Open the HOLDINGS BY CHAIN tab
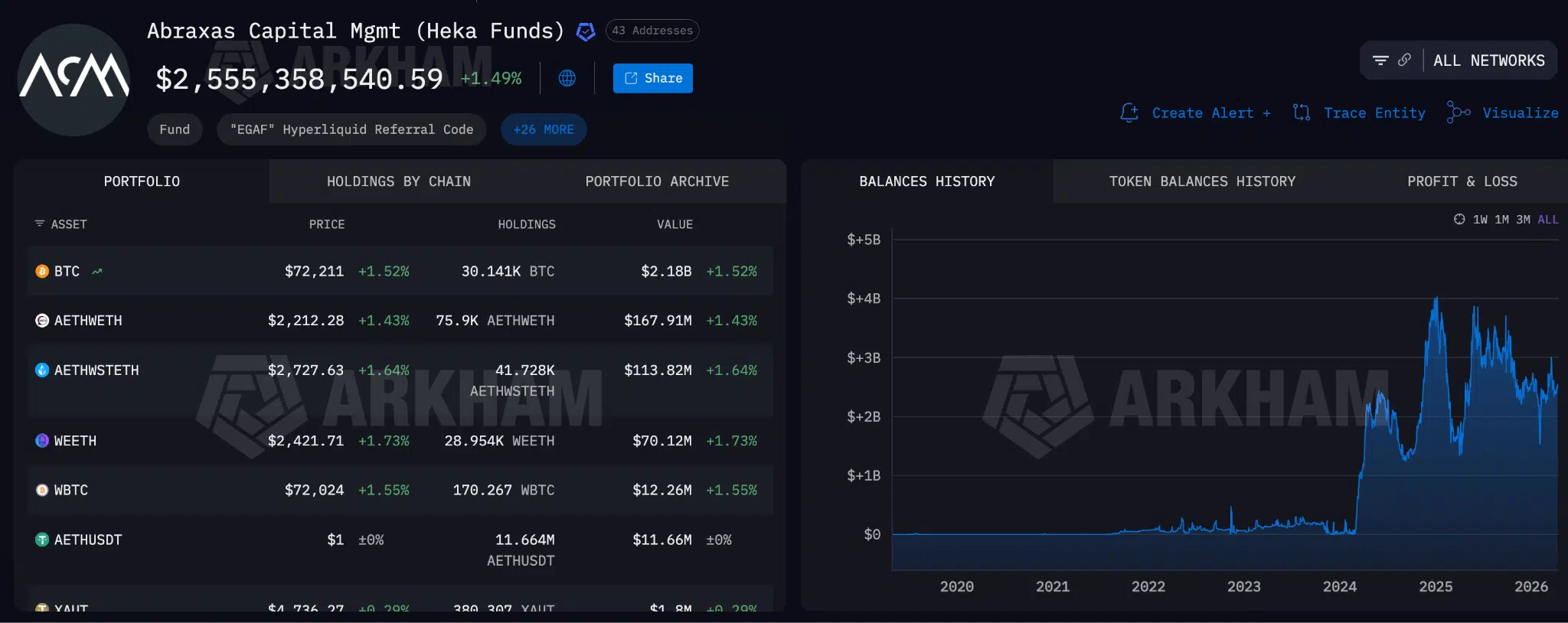The width and height of the screenshot is (1568, 623). pos(399,181)
